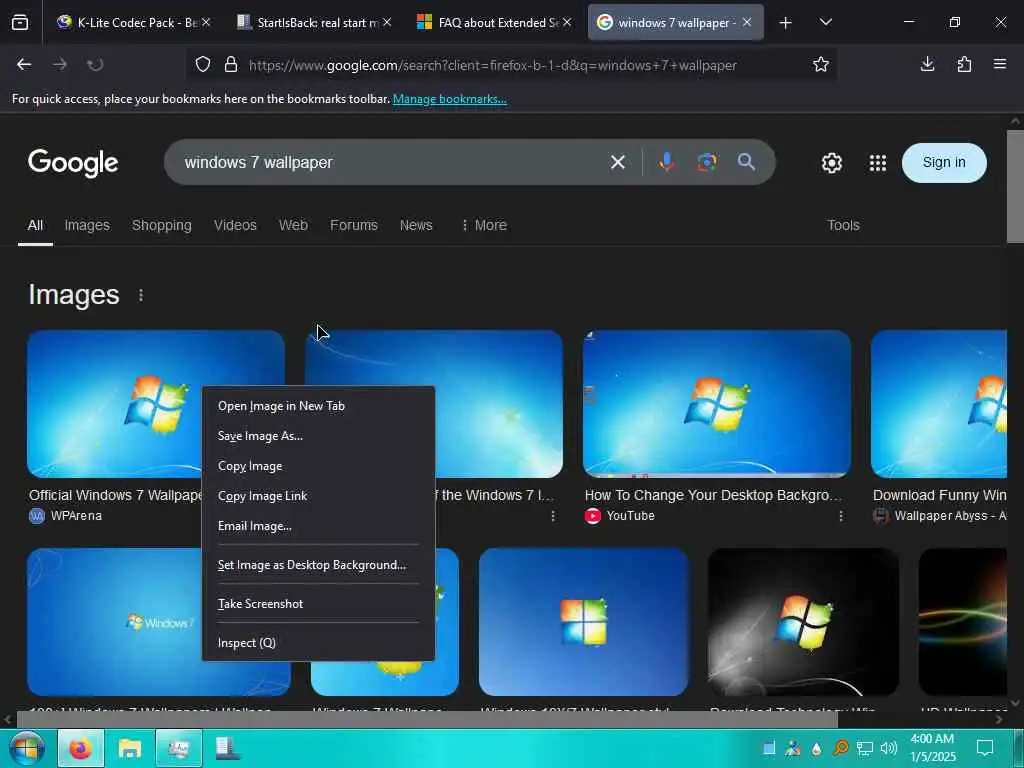Open site info via padlock icon
The height and width of the screenshot is (768, 1024).
pyautogui.click(x=231, y=64)
